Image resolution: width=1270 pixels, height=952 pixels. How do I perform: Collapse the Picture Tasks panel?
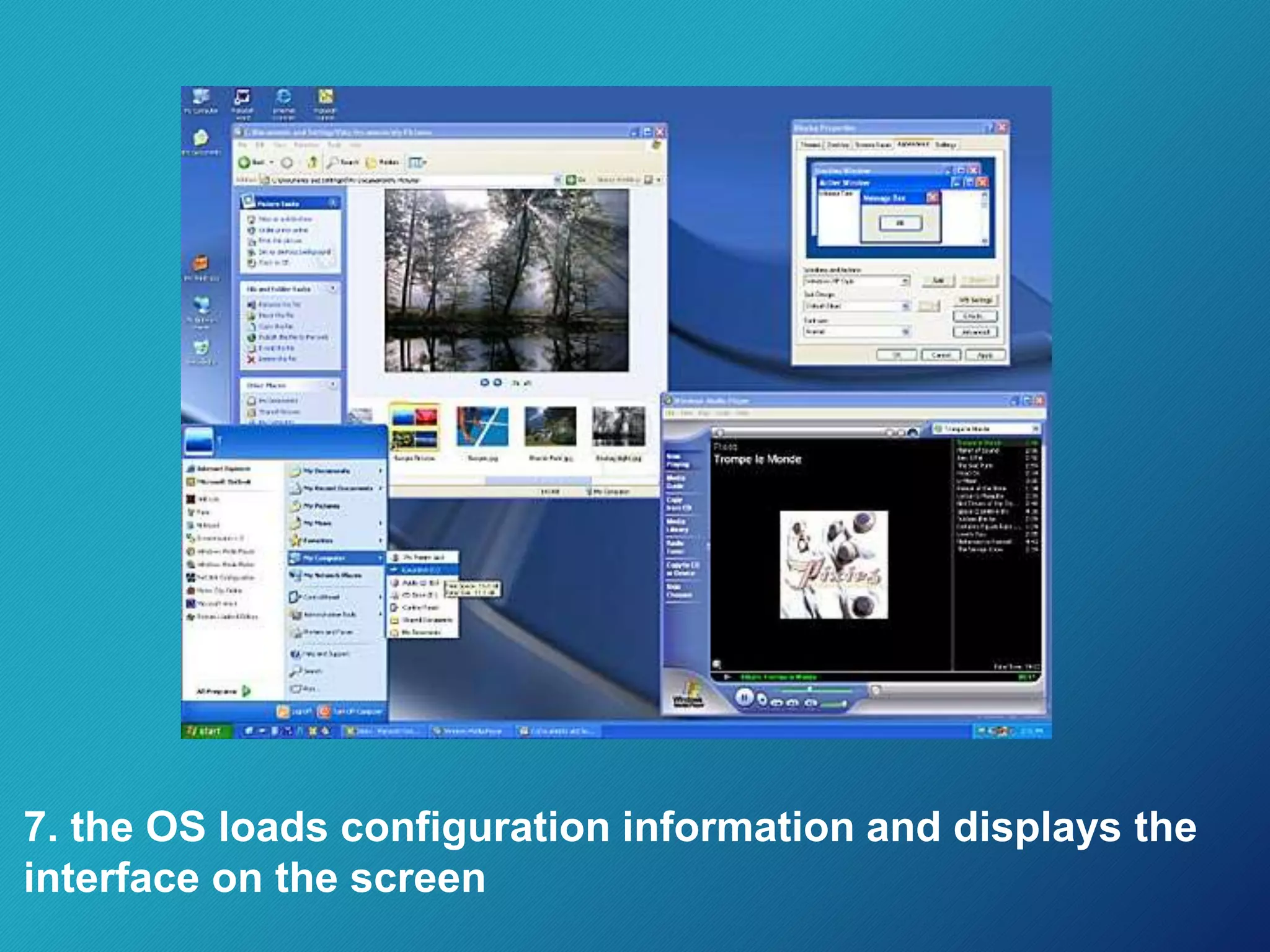coord(333,203)
